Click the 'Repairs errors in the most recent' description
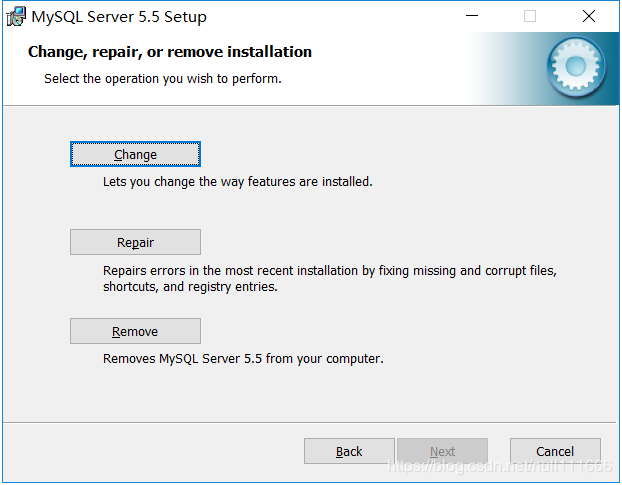The height and width of the screenshot is (485, 622). [329, 270]
